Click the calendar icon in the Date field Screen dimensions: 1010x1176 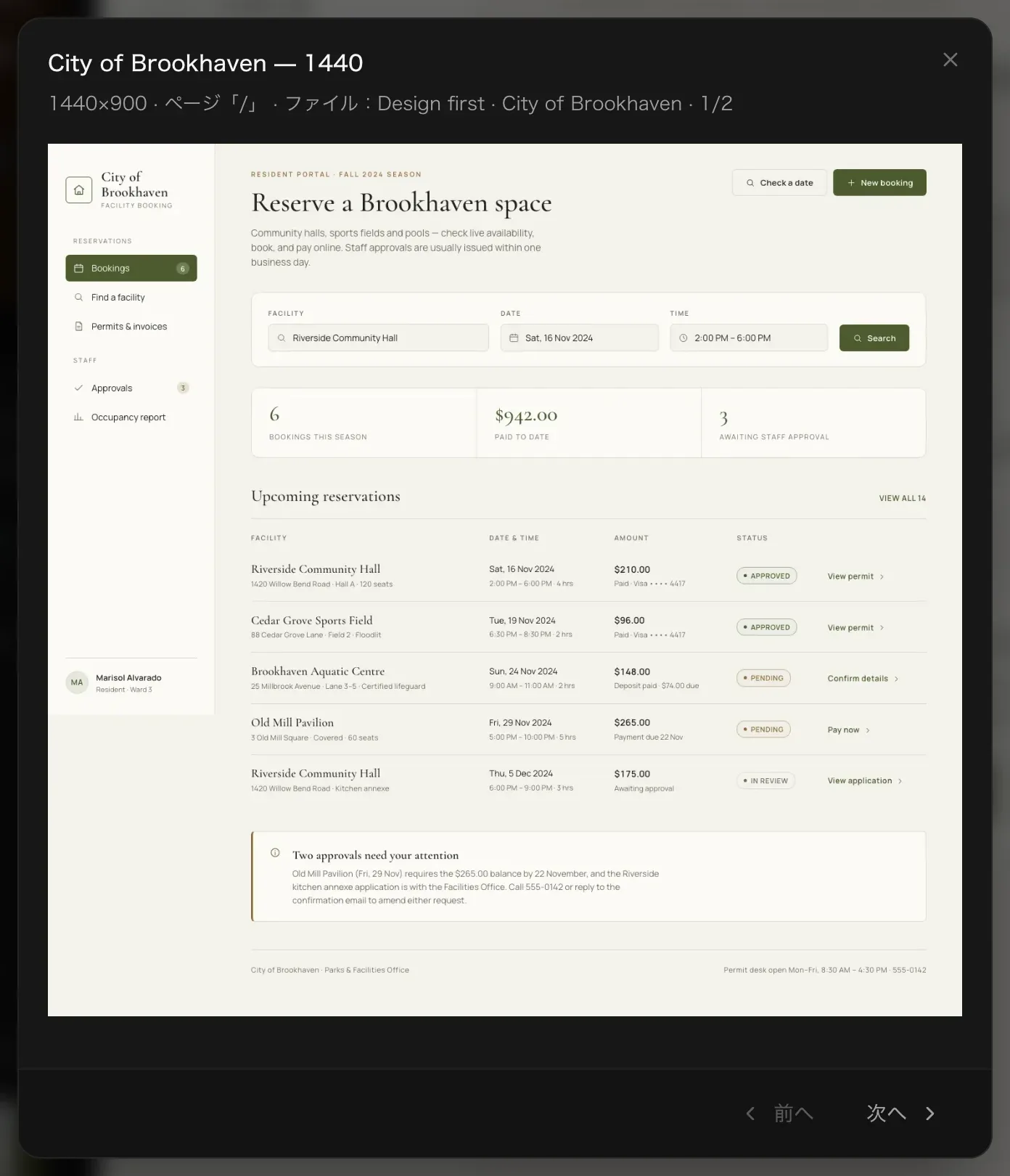(514, 338)
